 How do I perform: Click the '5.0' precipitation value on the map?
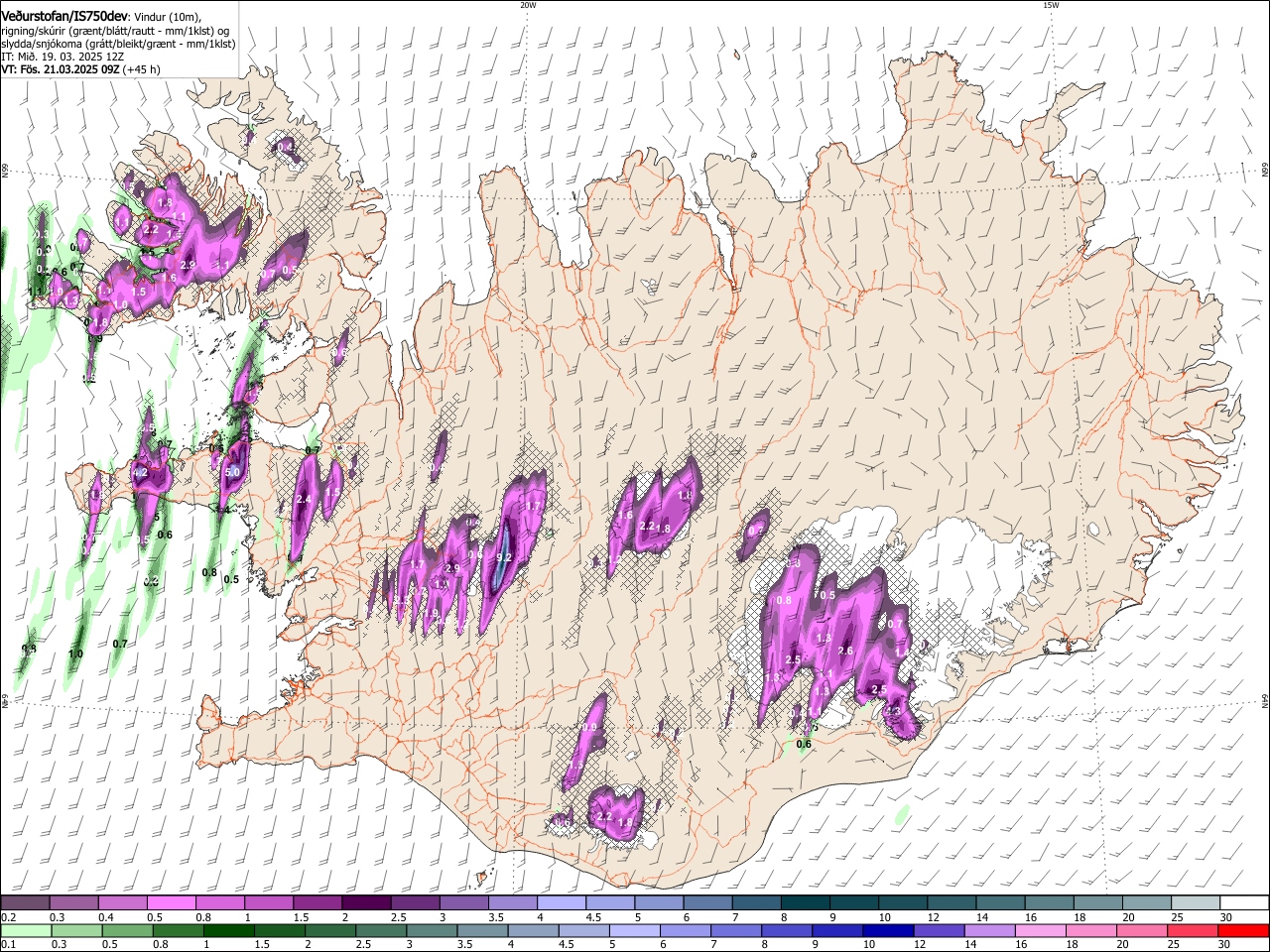coord(233,473)
